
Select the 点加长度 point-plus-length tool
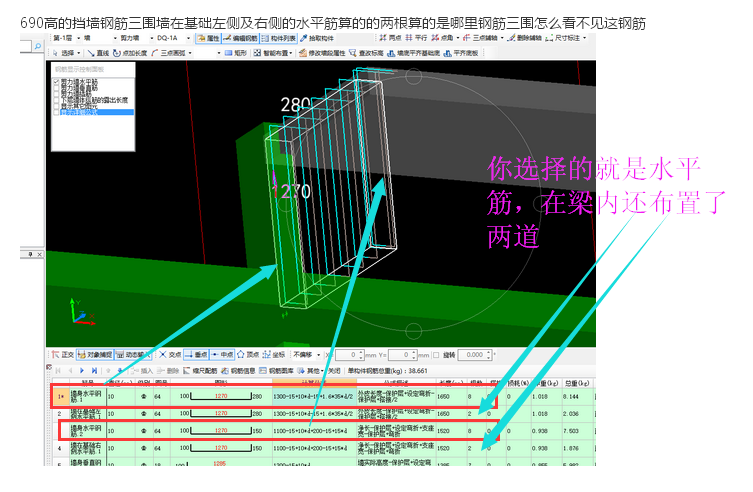[x=130, y=53]
